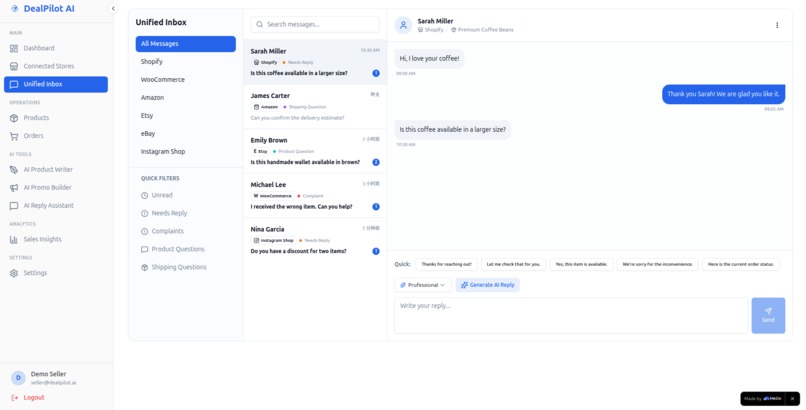Filter inbox by eBay

click(186, 134)
